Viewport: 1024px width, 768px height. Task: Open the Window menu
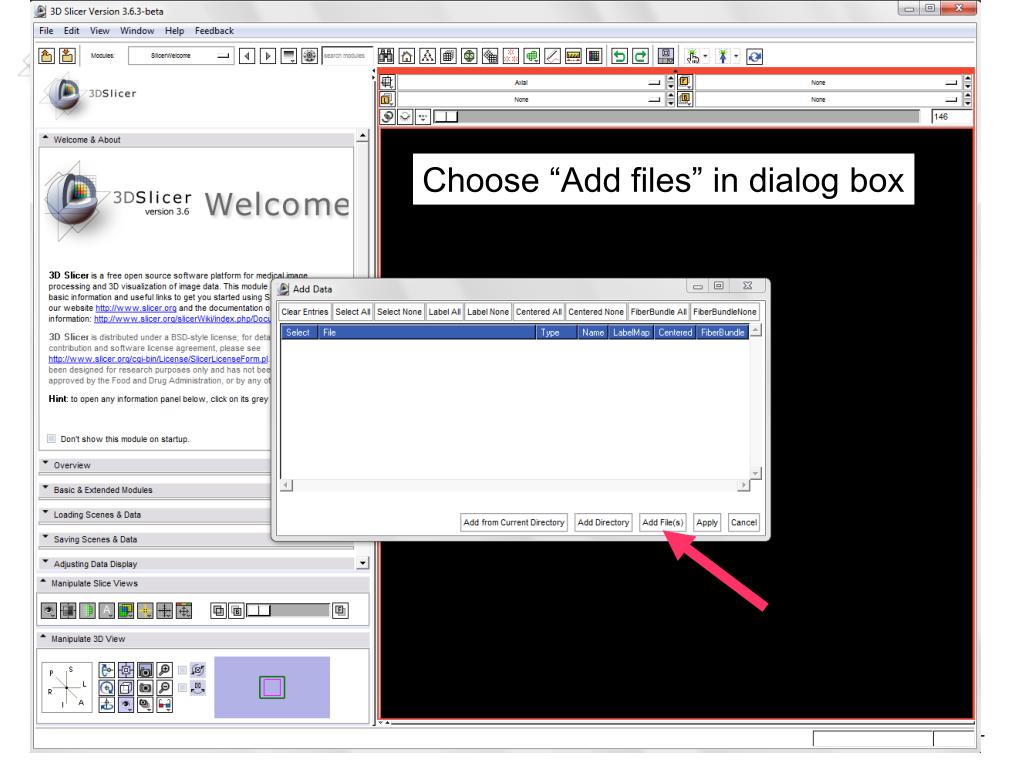click(136, 31)
